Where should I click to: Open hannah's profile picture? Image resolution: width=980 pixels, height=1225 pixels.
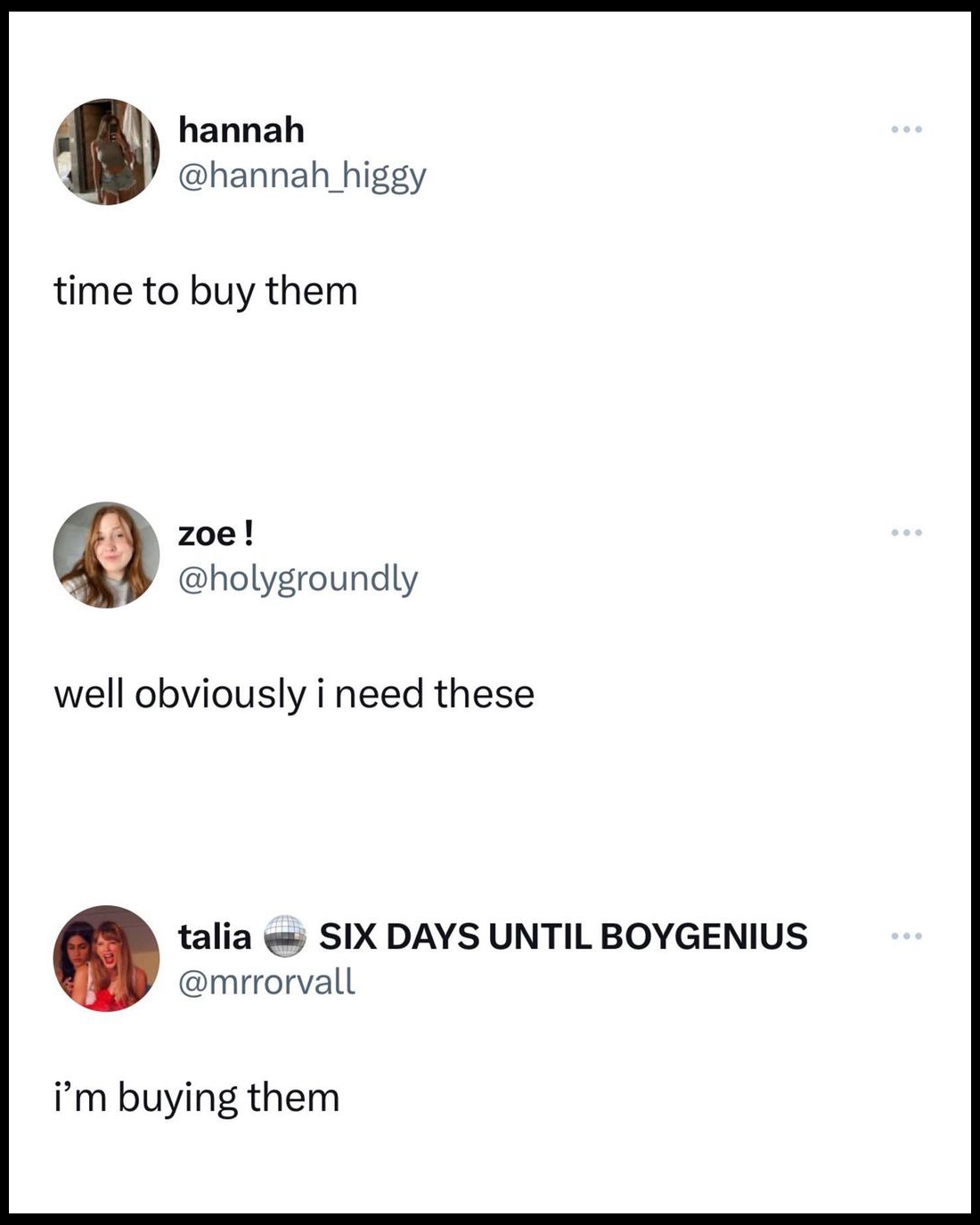pos(107,151)
